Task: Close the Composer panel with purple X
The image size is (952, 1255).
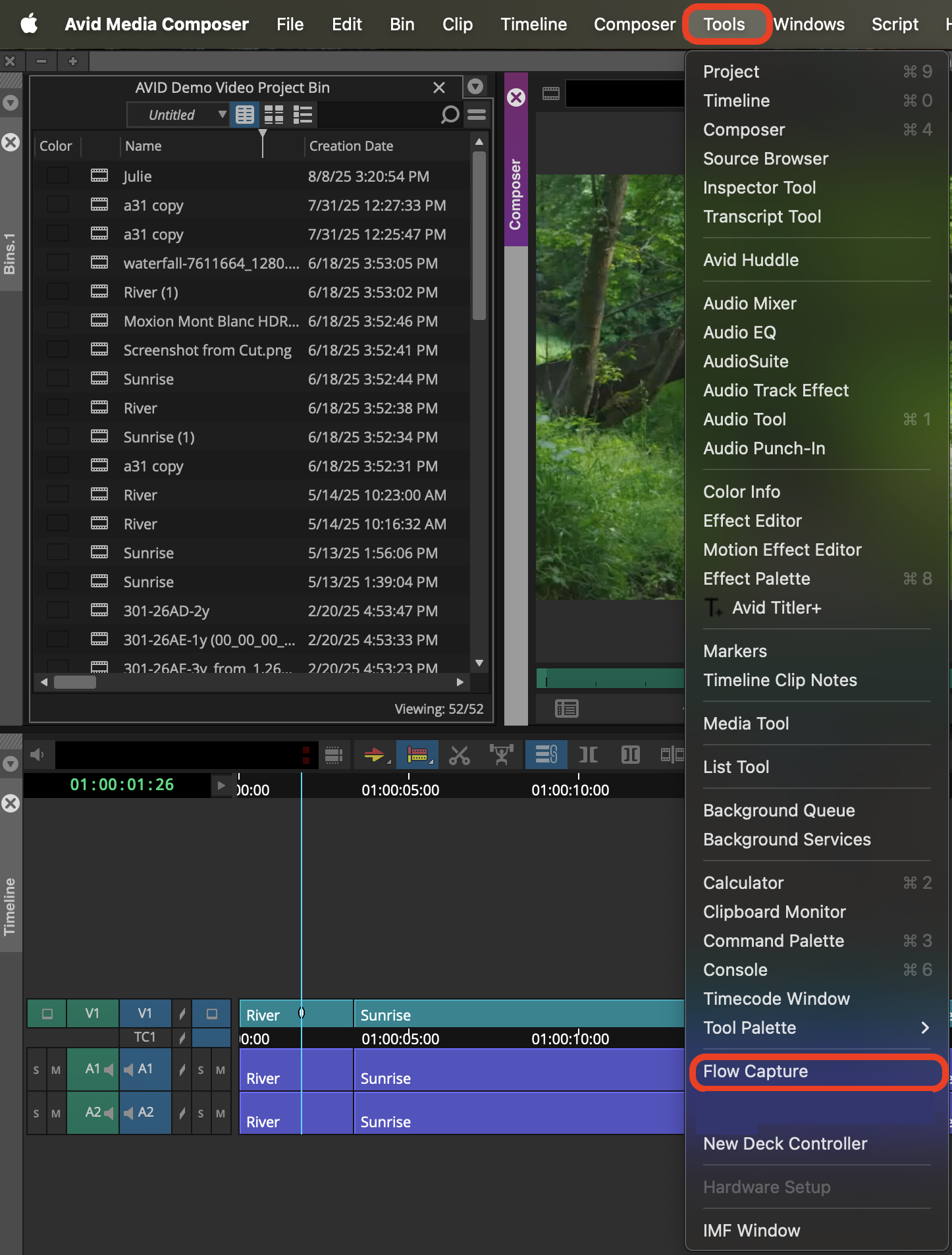Action: point(516,97)
